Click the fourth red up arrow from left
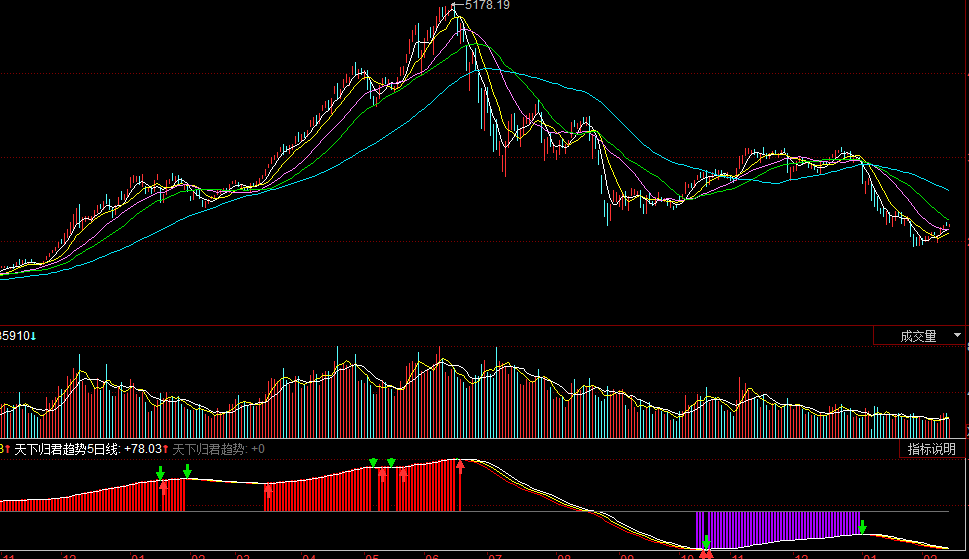The height and width of the screenshot is (559, 969). (404, 474)
